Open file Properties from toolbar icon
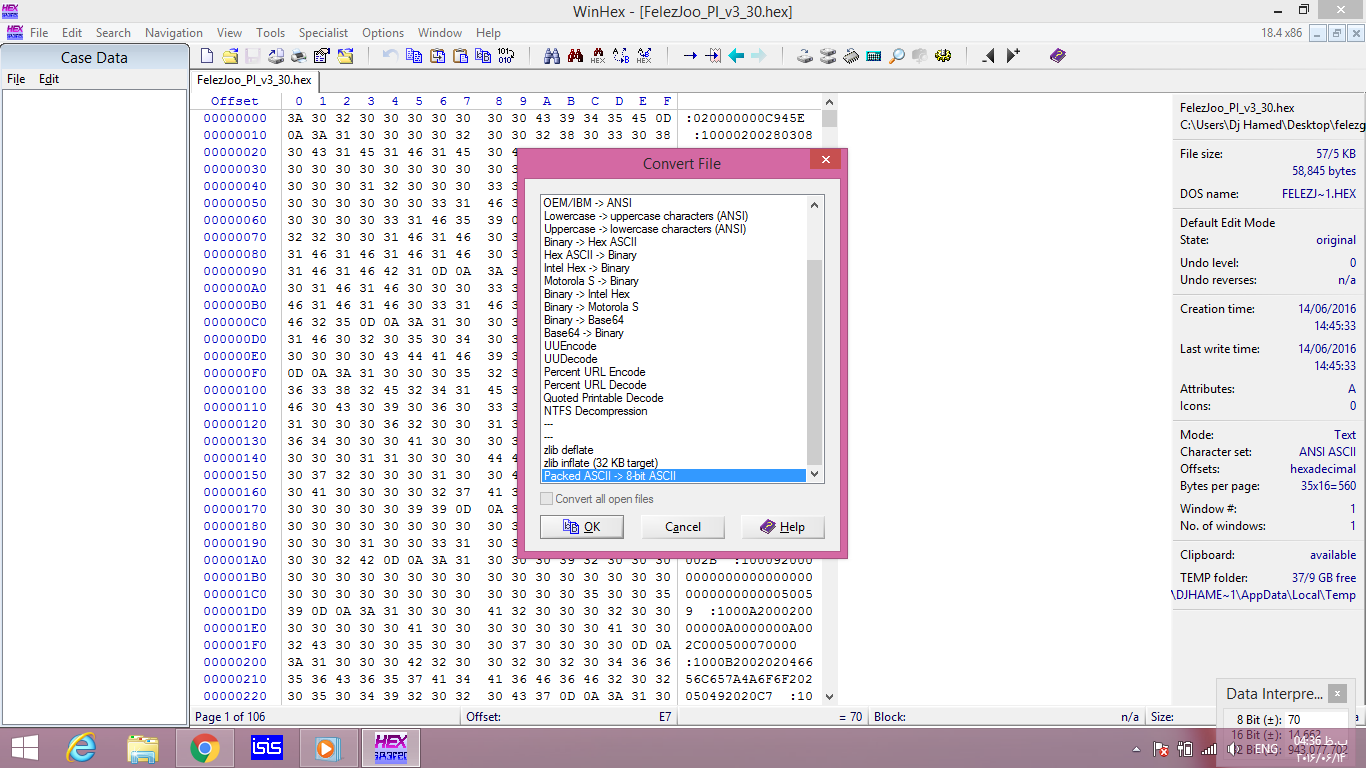 point(322,56)
